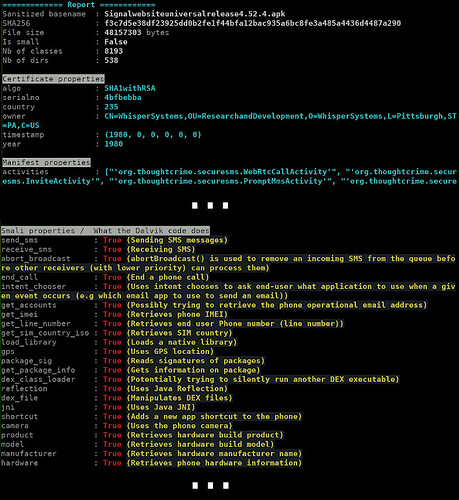
Task: Select 'Uses Java JNI' description
Action: click(x=161, y=408)
